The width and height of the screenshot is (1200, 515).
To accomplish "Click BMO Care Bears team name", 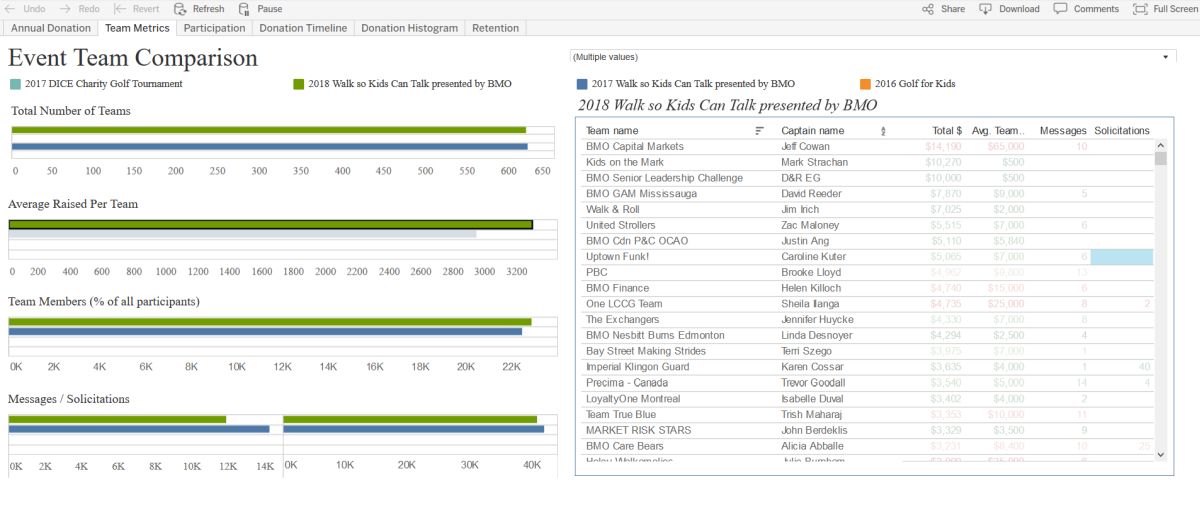I will click(x=624, y=446).
